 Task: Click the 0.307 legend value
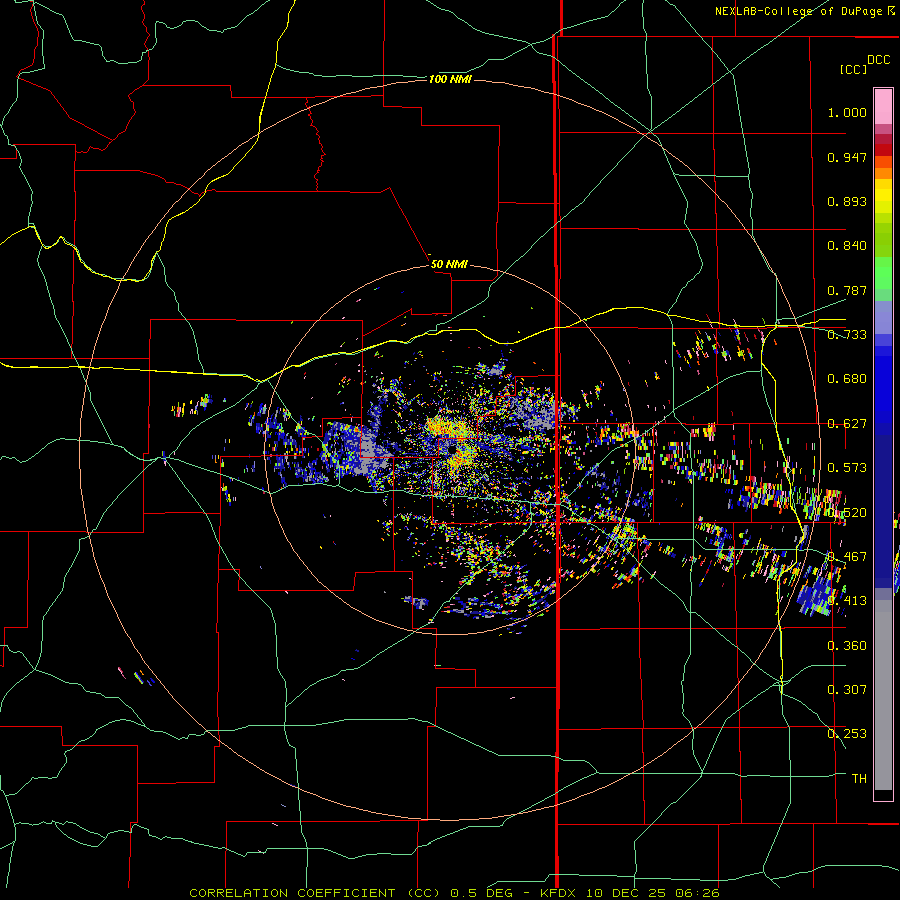(847, 690)
